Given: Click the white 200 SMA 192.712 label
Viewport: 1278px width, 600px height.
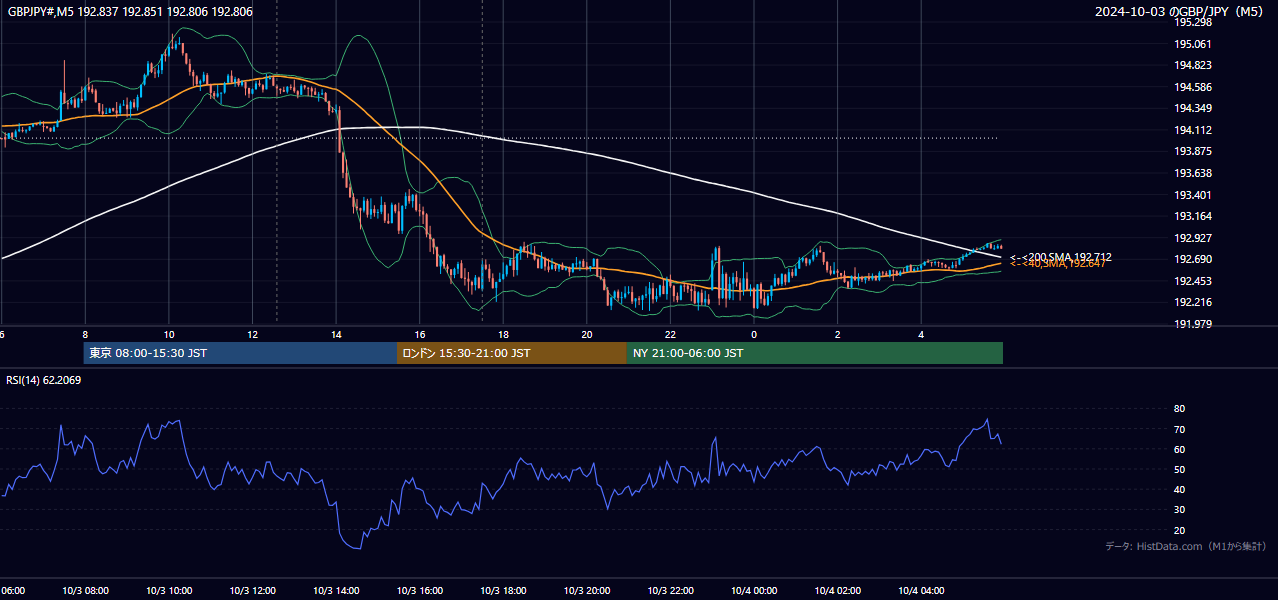Looking at the screenshot, I should click(1061, 257).
